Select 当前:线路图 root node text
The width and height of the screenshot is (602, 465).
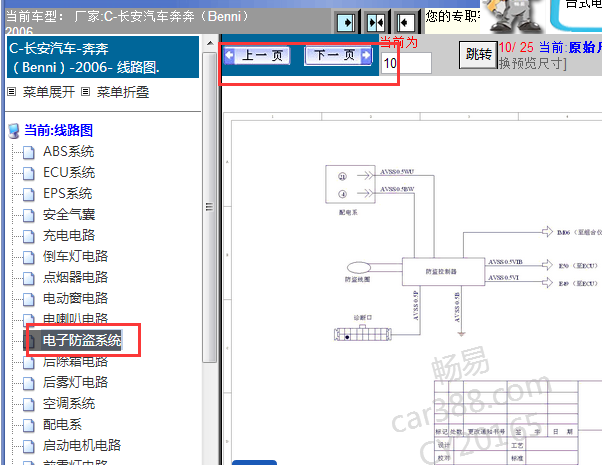pos(58,130)
